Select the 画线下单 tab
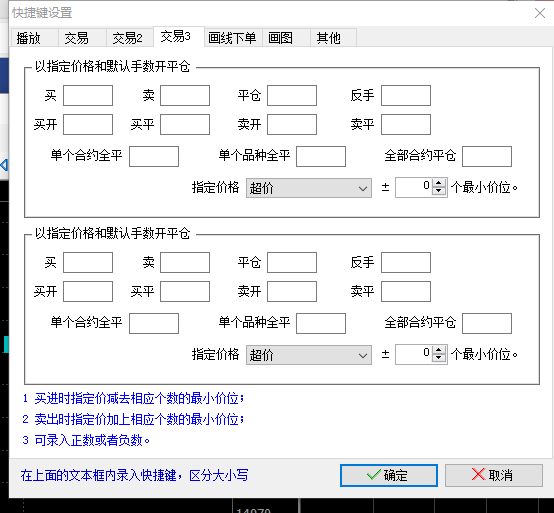This screenshot has width=554, height=513. [233, 38]
